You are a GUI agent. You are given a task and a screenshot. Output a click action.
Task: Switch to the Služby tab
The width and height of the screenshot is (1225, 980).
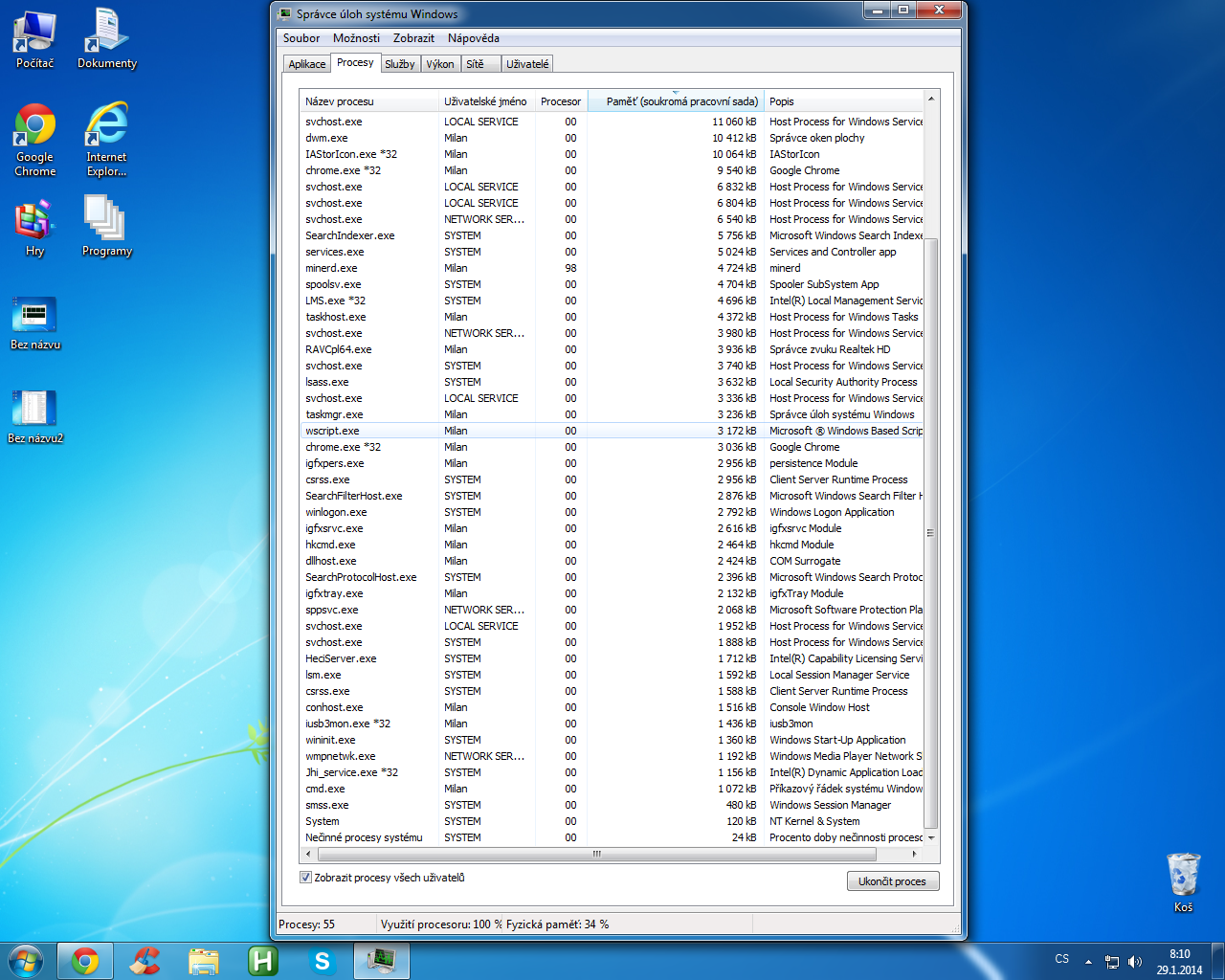[x=400, y=64]
